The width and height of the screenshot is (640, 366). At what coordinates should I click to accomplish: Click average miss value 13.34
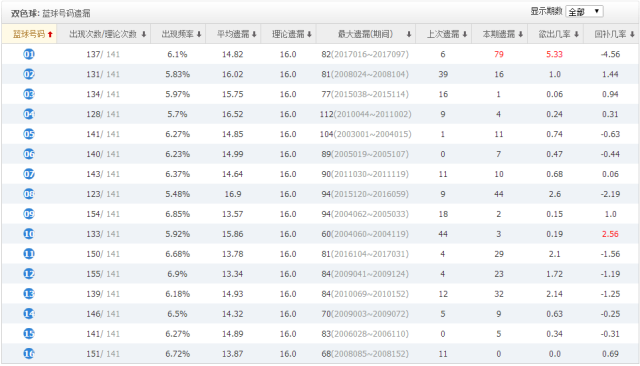[233, 274]
